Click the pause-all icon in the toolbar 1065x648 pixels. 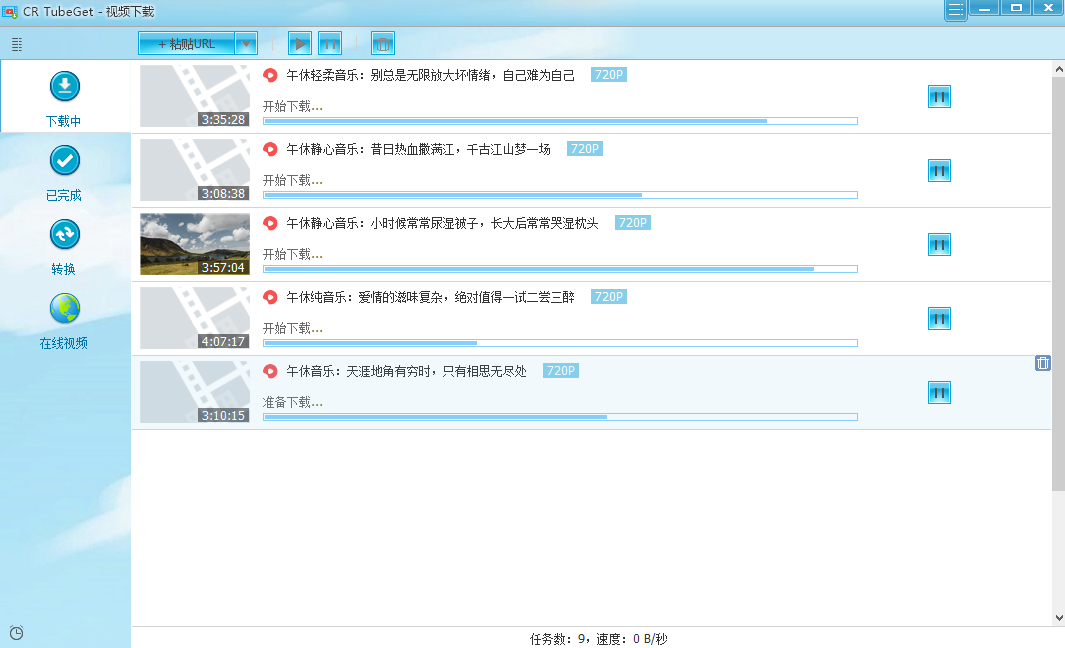pos(330,43)
